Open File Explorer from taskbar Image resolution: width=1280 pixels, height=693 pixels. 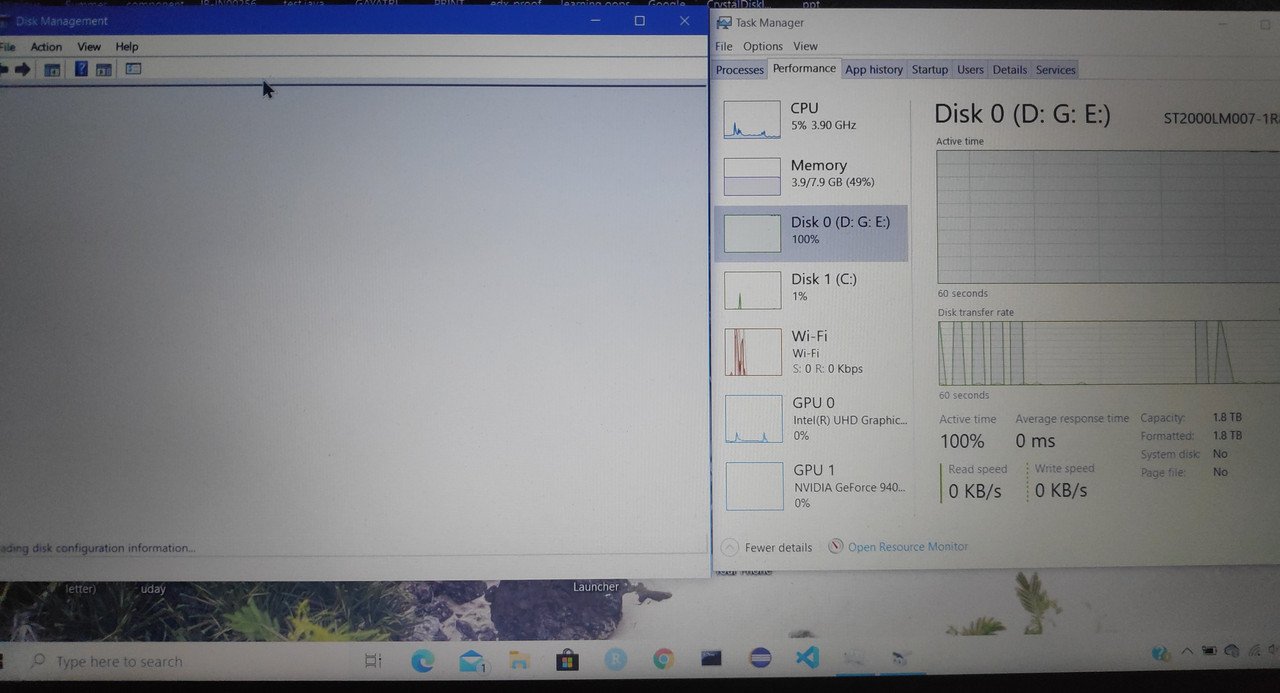(x=519, y=660)
